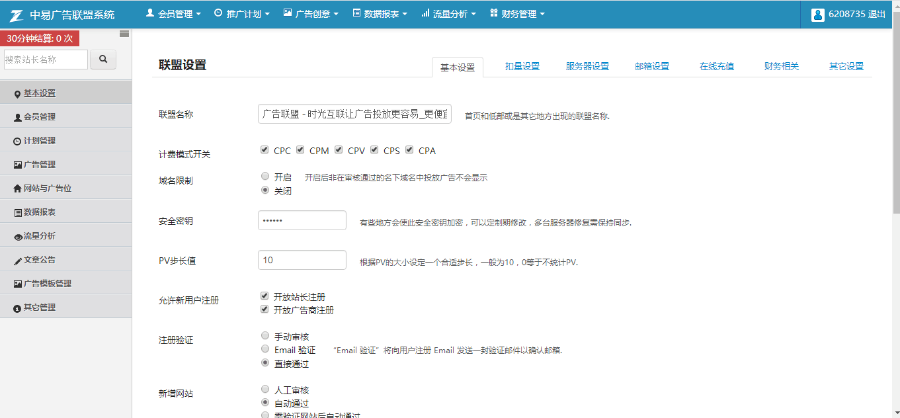Click the grid icon in top 财务管理 menu
This screenshot has width=900, height=418.
(x=494, y=13)
